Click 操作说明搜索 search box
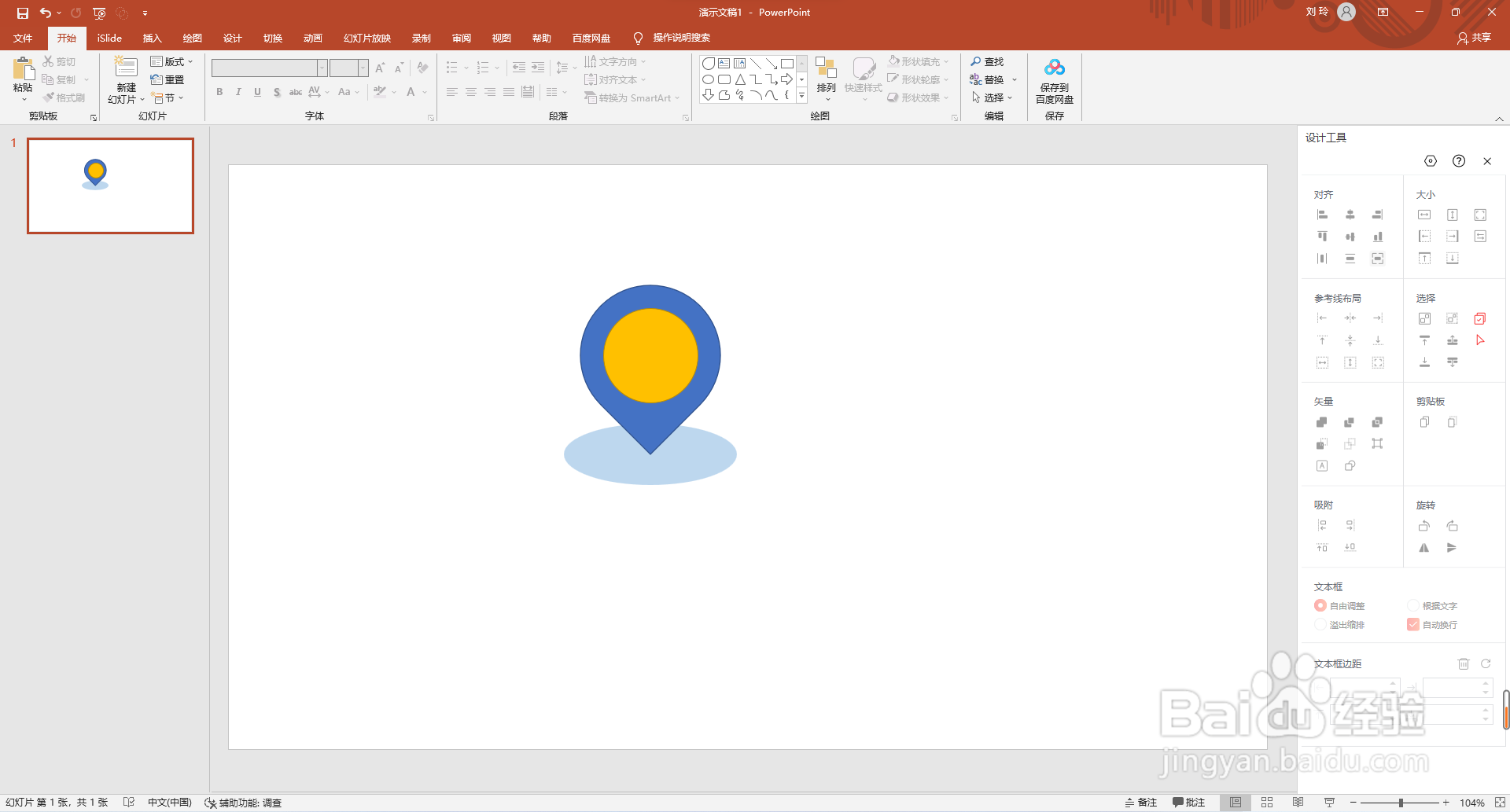This screenshot has height=812, width=1510. tap(681, 38)
